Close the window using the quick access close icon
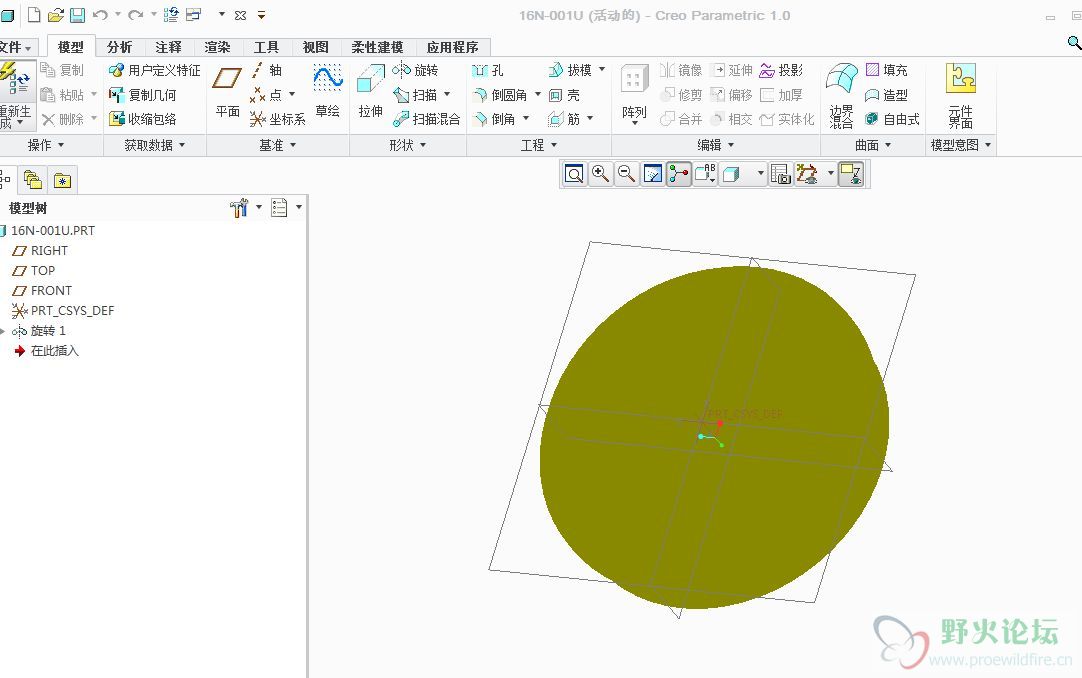Viewport: 1082px width, 678px height. tap(240, 15)
